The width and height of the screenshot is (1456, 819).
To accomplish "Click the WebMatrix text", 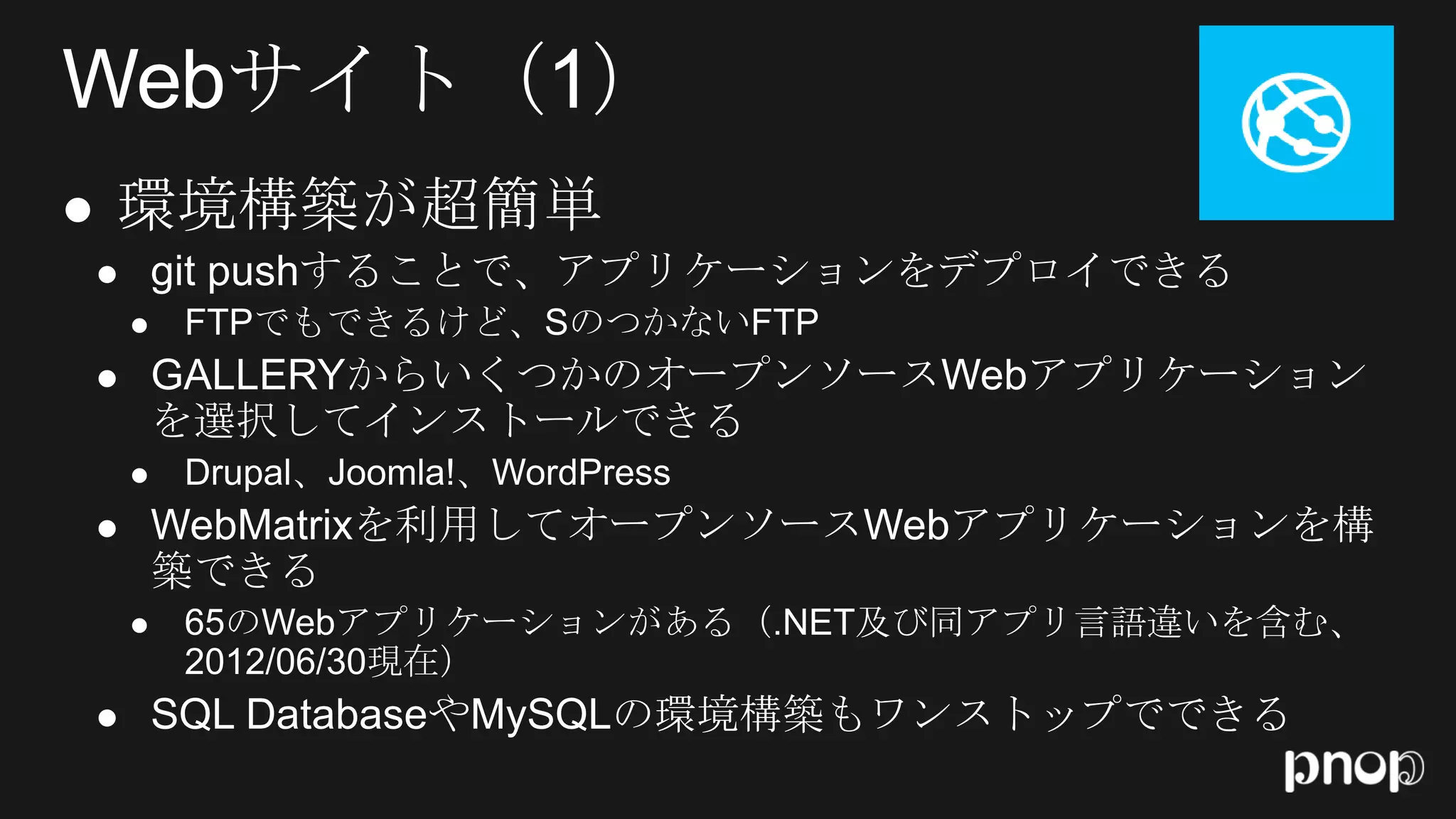I will point(252,524).
